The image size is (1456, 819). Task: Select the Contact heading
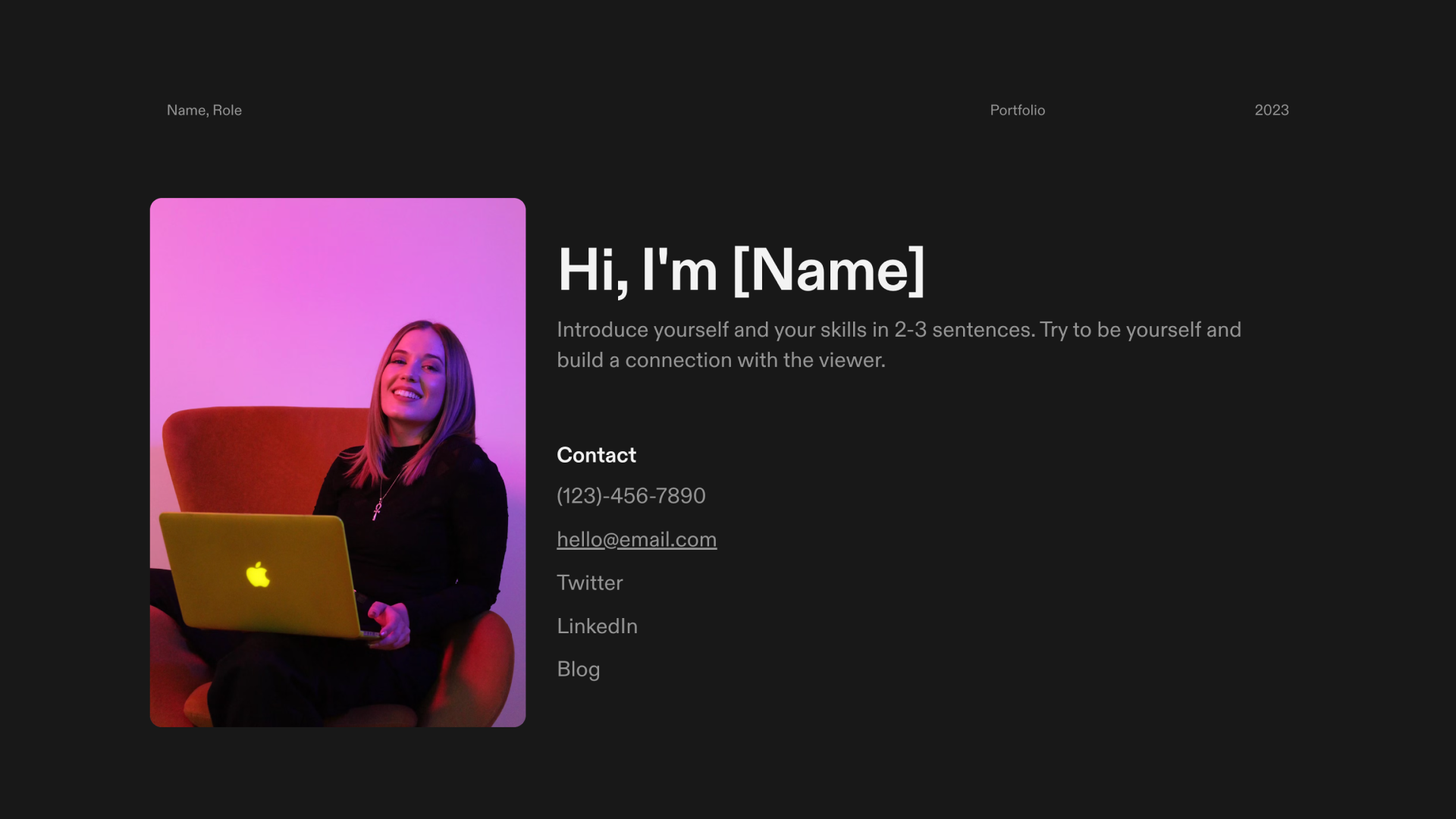[x=596, y=455]
